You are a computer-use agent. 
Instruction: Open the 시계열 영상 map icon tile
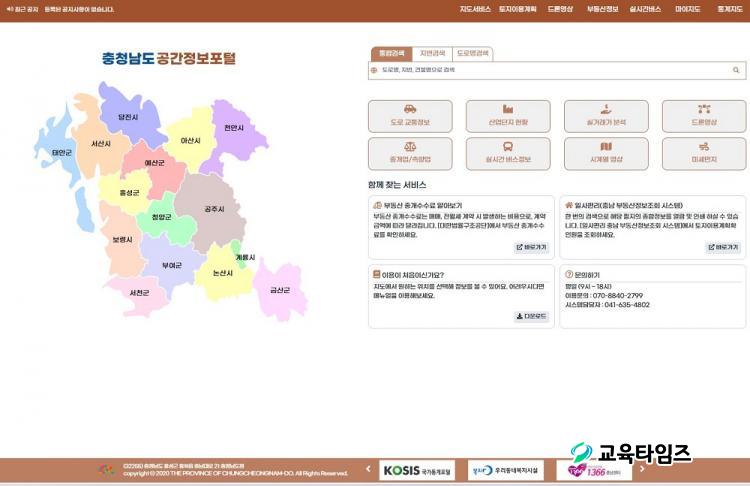click(606, 153)
